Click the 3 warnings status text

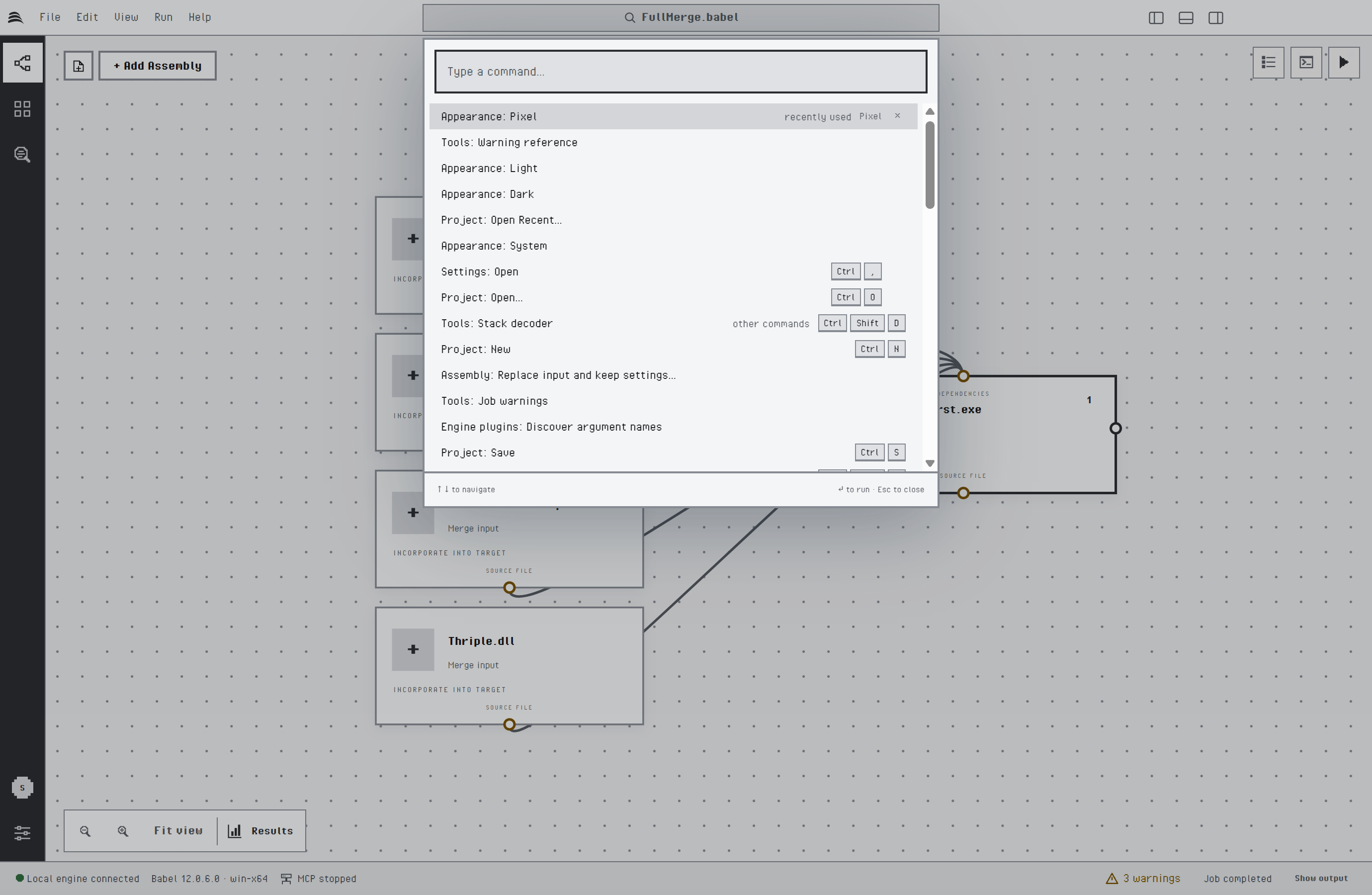(x=1151, y=878)
